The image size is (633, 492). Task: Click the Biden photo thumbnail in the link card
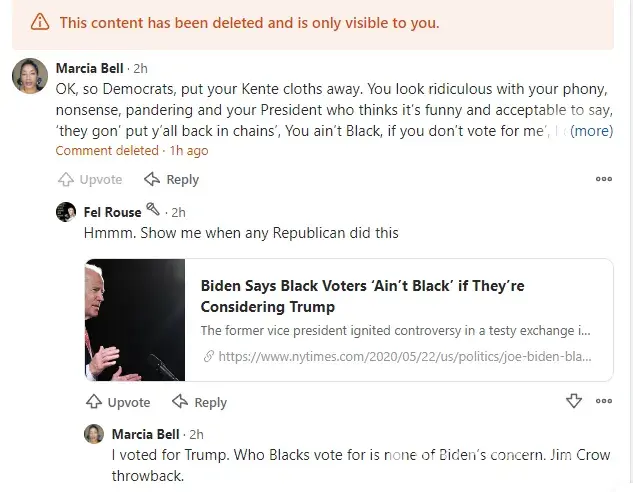coord(135,320)
